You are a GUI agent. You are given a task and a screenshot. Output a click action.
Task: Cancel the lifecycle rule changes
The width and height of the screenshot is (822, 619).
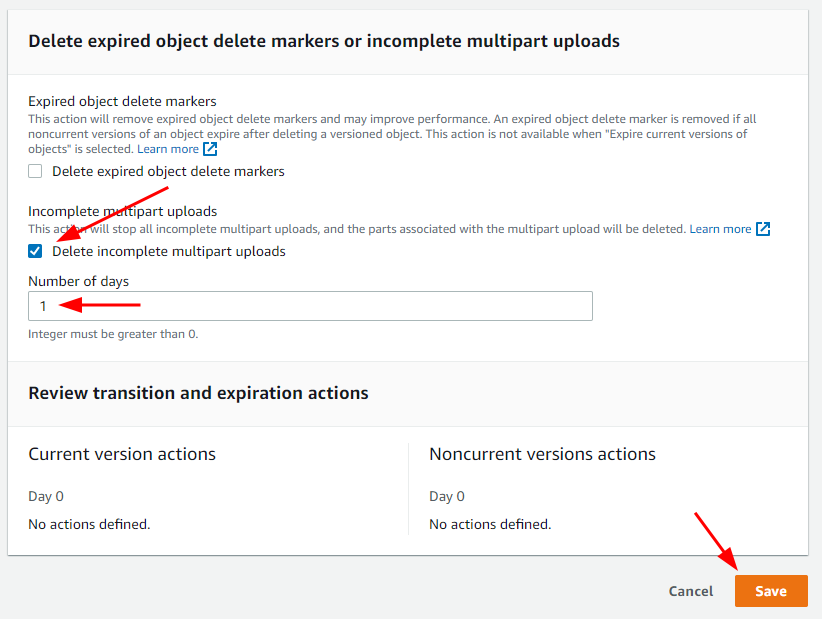(691, 591)
